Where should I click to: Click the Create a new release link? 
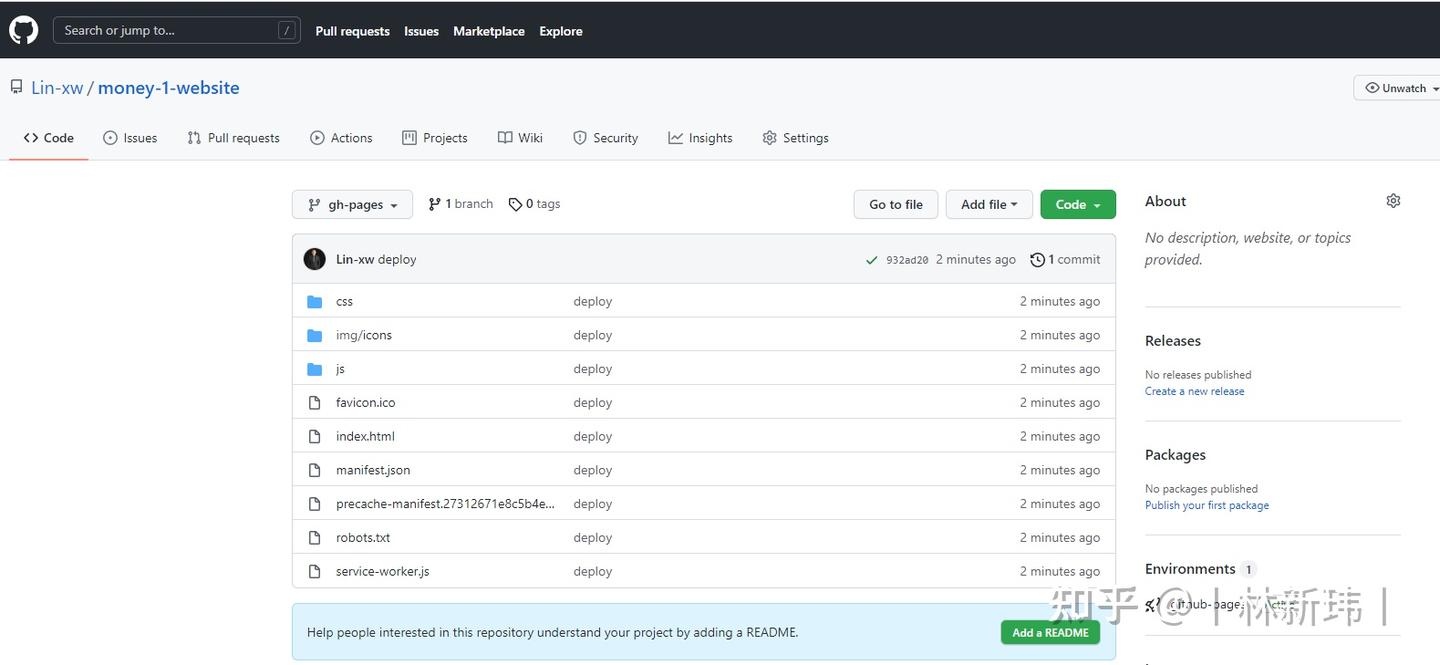pos(1195,391)
